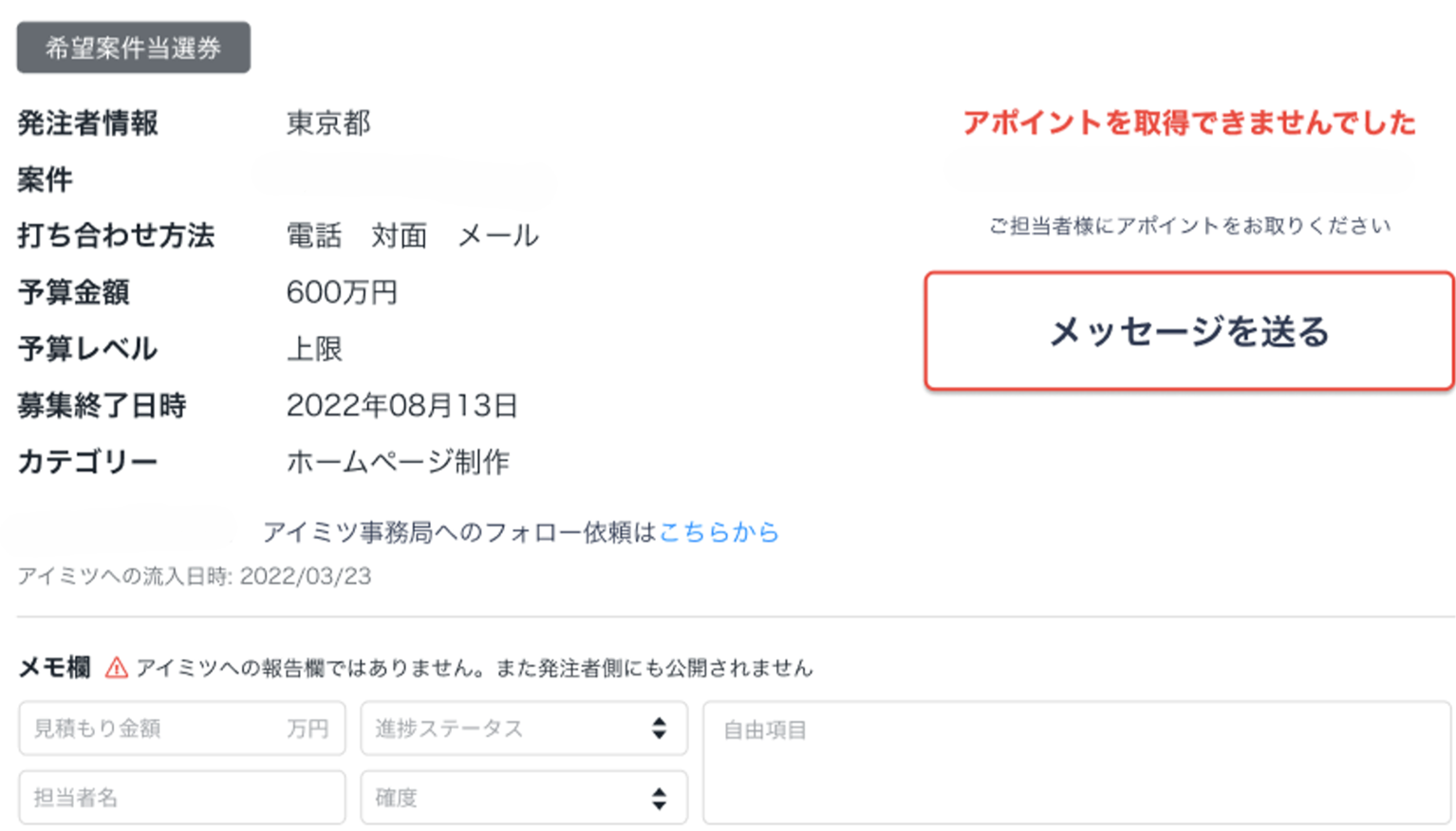Click the 600万円 budget amount
The image size is (1456, 831).
(342, 292)
